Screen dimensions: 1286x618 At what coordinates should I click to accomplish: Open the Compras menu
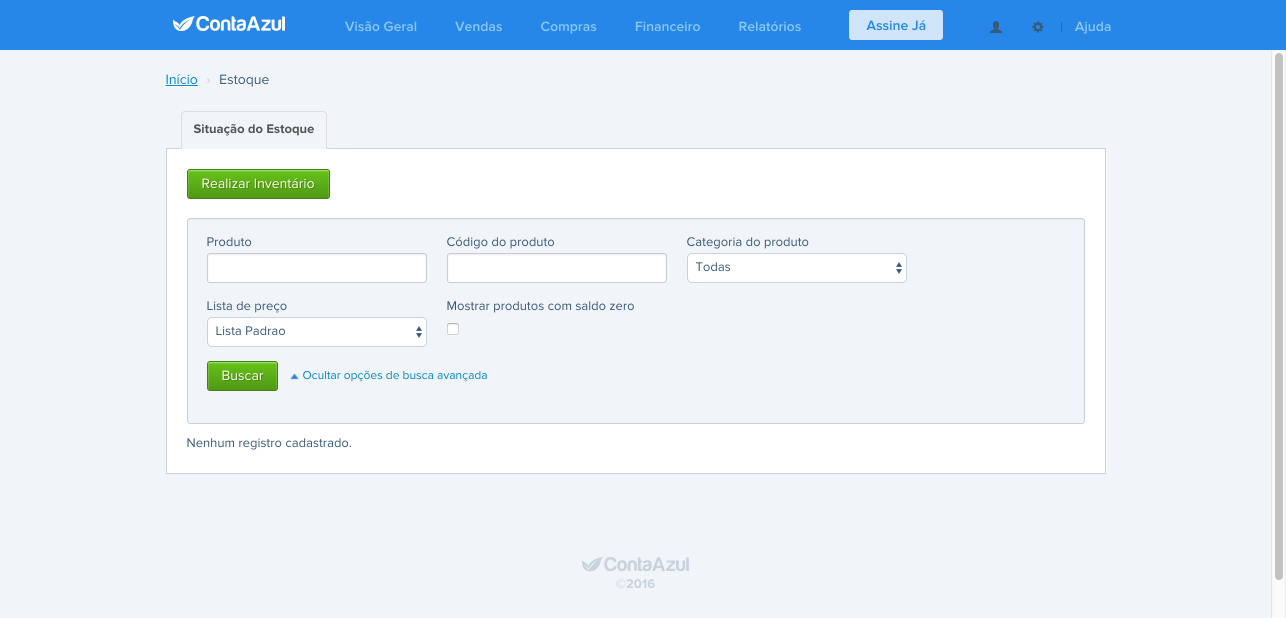[569, 27]
